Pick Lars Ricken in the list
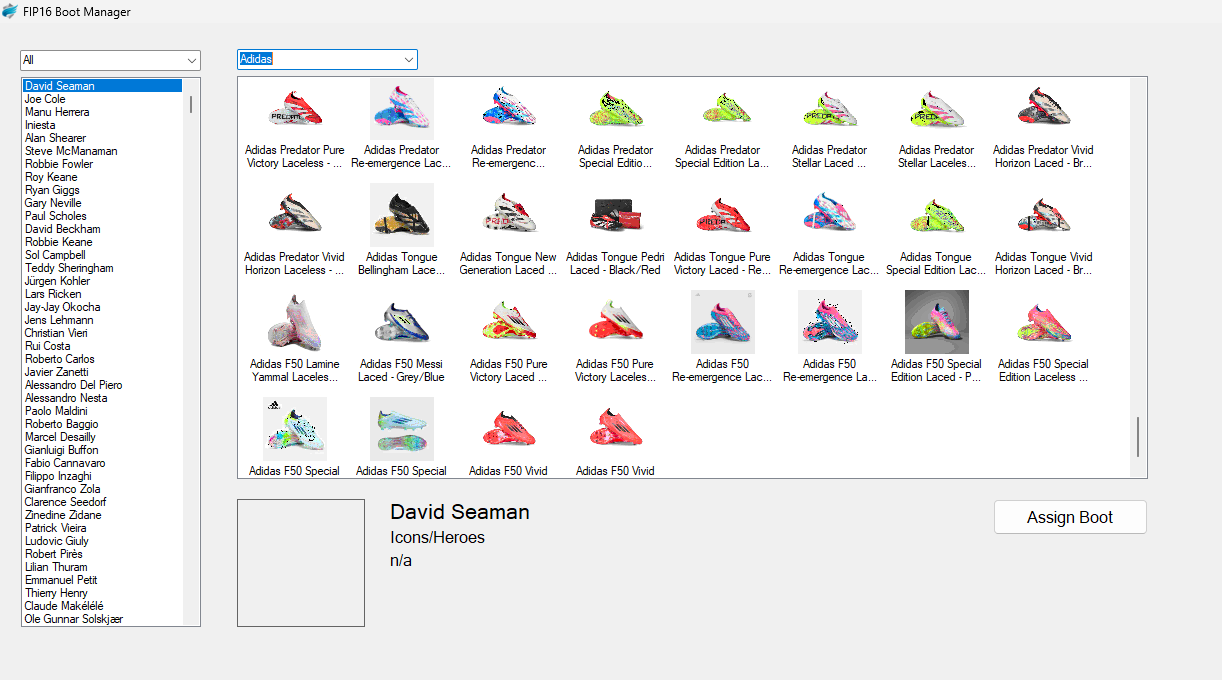The image size is (1222, 680). [x=102, y=294]
